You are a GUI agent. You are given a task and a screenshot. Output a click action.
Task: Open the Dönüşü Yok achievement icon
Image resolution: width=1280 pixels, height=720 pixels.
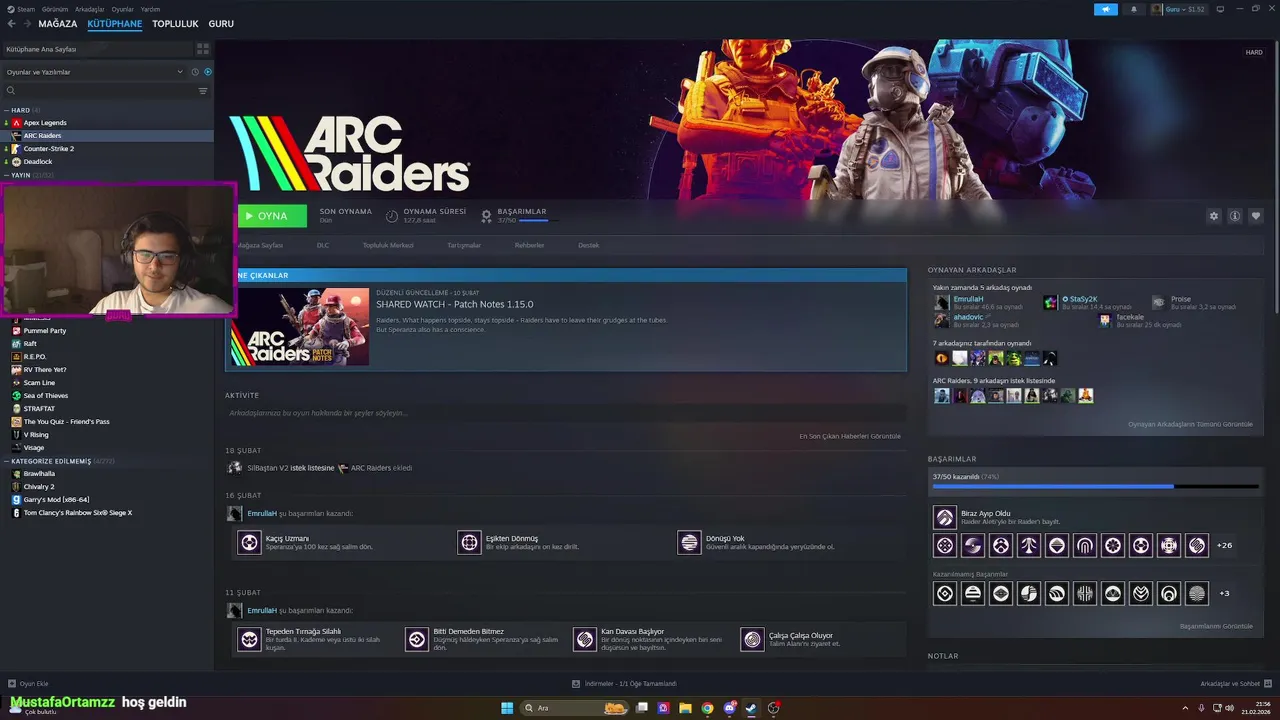689,542
